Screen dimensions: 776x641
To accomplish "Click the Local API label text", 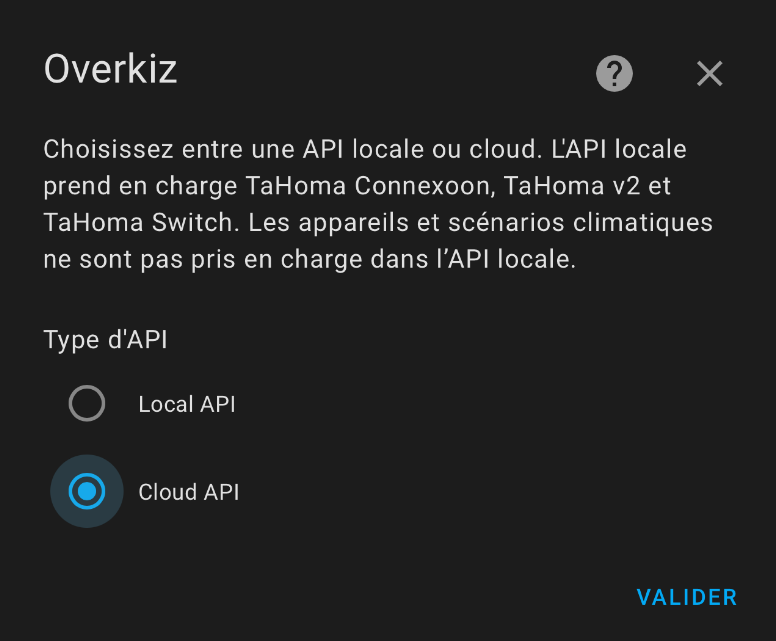I will [187, 404].
